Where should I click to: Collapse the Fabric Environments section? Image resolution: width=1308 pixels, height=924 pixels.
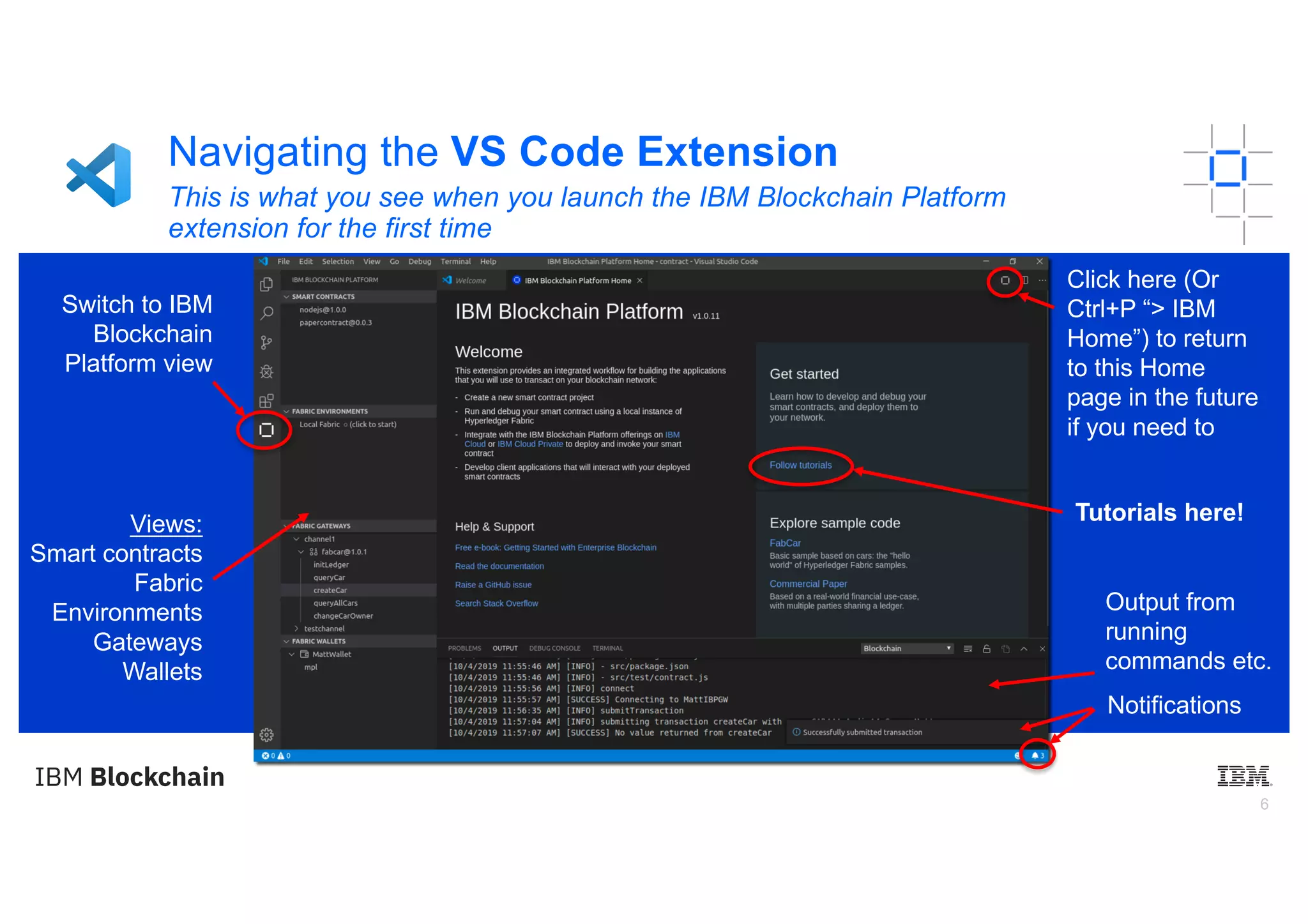tap(358, 411)
